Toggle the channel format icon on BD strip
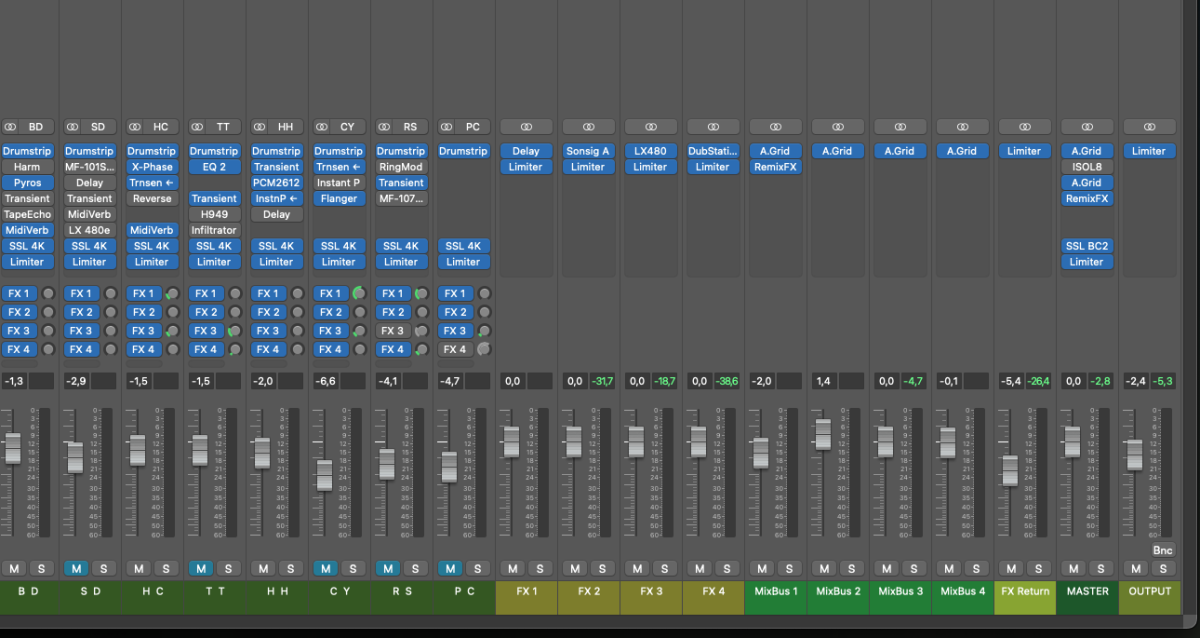The image size is (1200, 638). click(x=11, y=127)
